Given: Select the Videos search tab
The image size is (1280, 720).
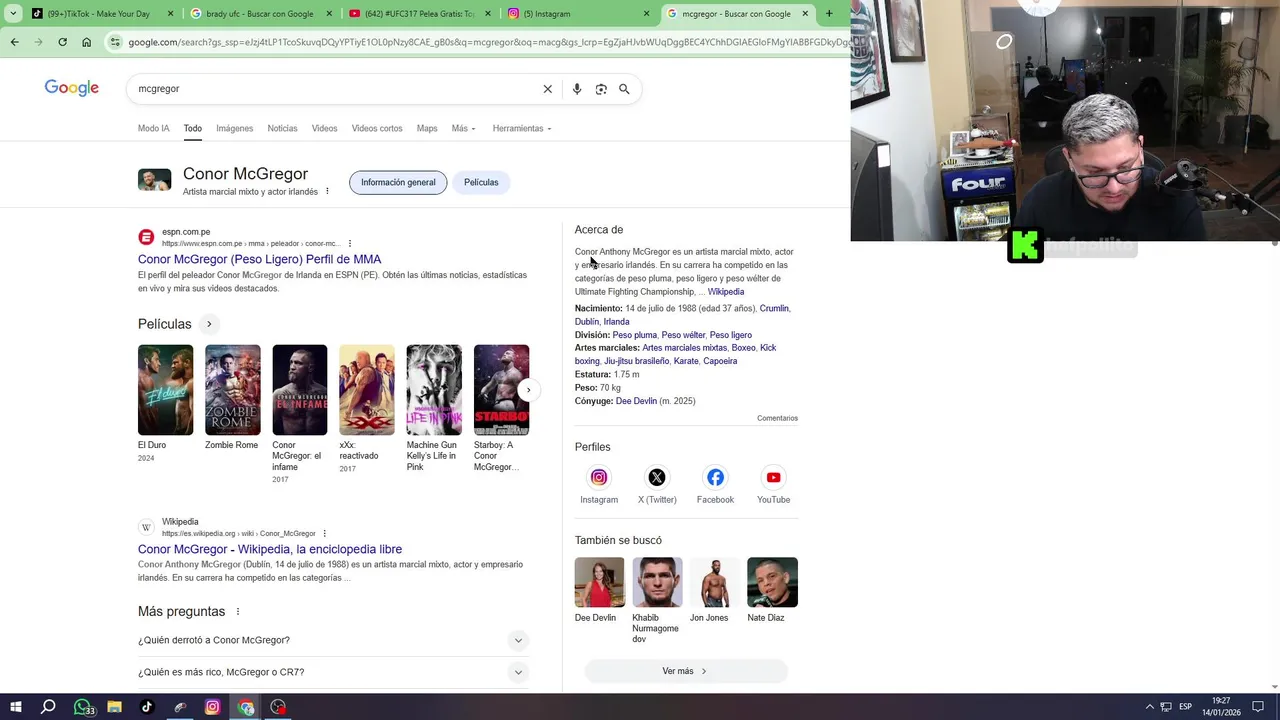Looking at the screenshot, I should (x=324, y=128).
